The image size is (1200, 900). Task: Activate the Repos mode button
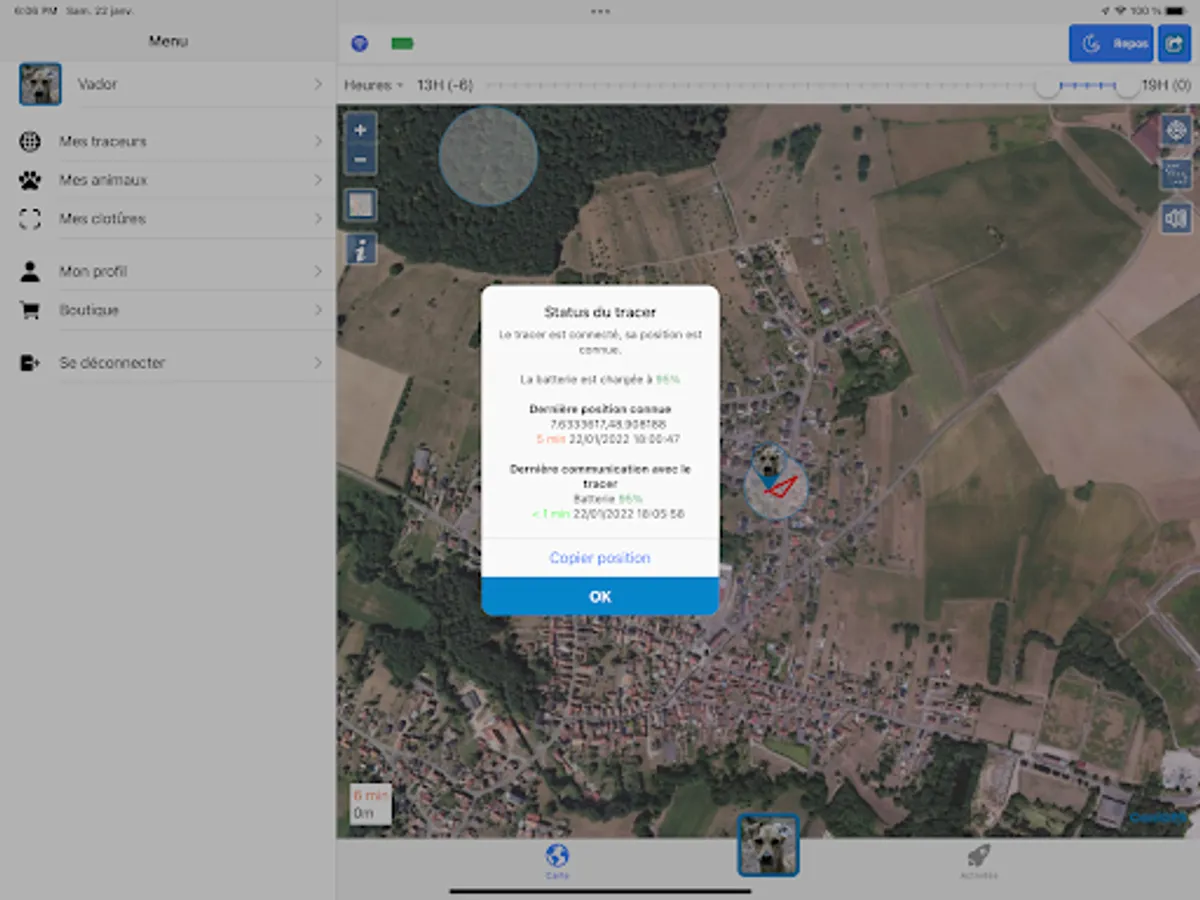[x=1111, y=44]
